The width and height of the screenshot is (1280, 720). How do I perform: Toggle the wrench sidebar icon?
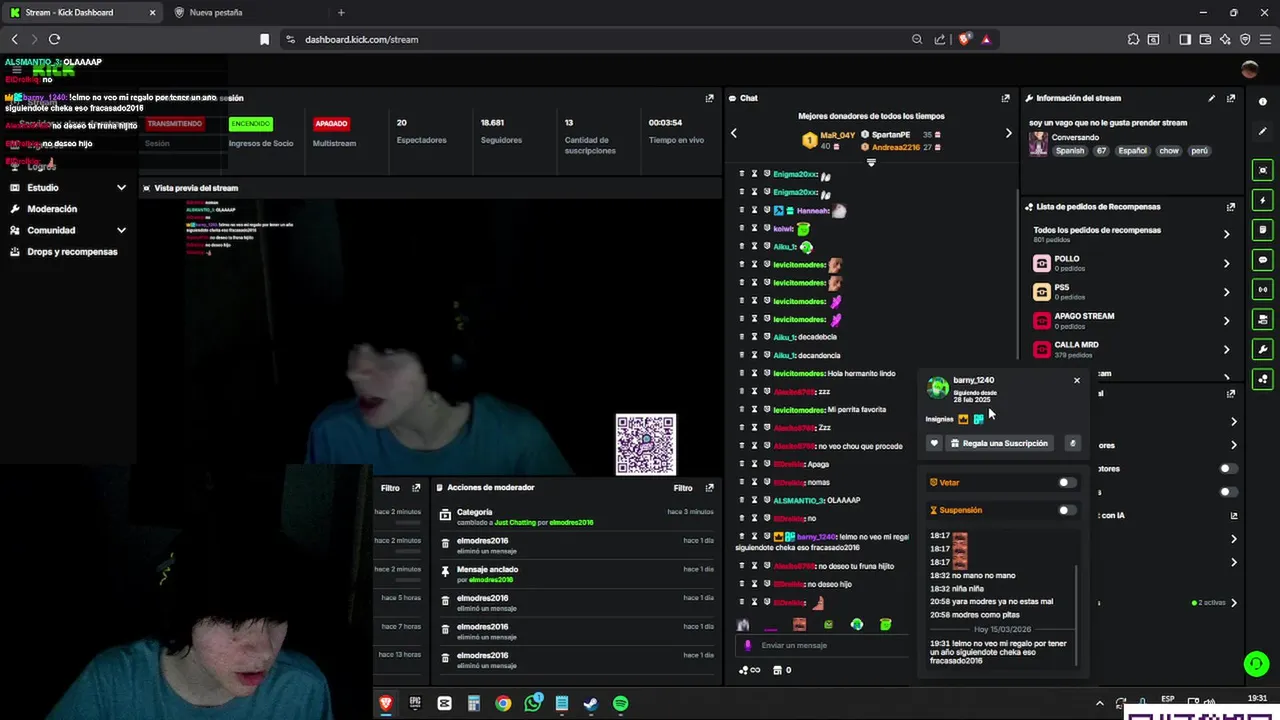click(1263, 349)
